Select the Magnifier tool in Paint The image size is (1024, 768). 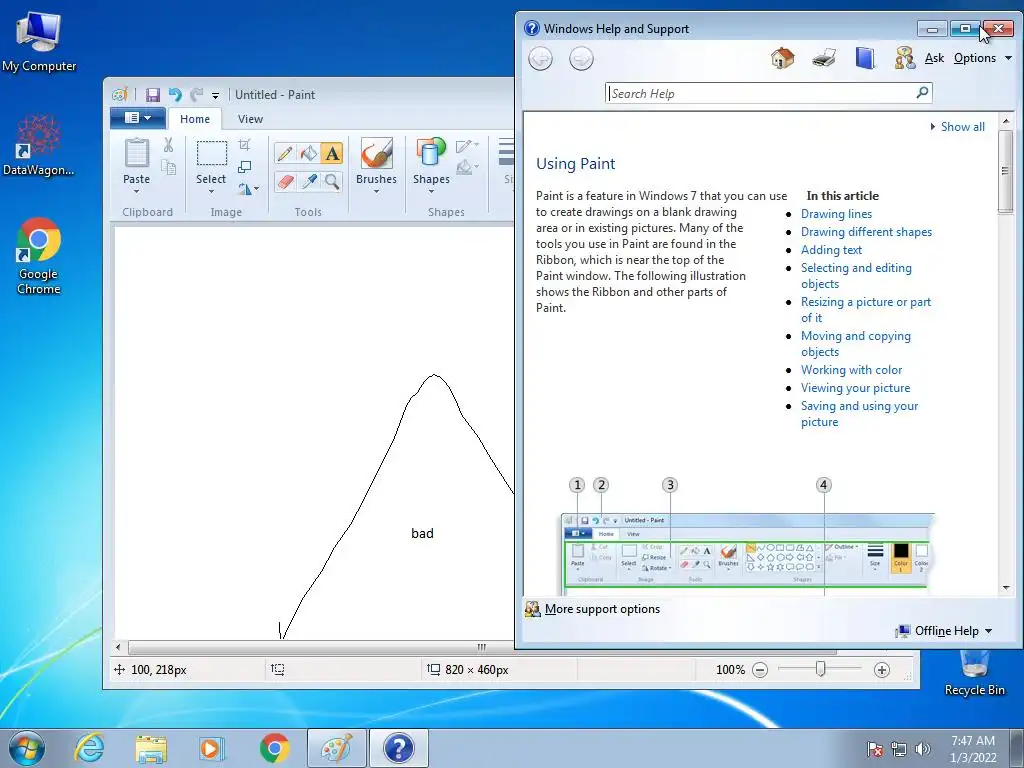click(x=332, y=181)
